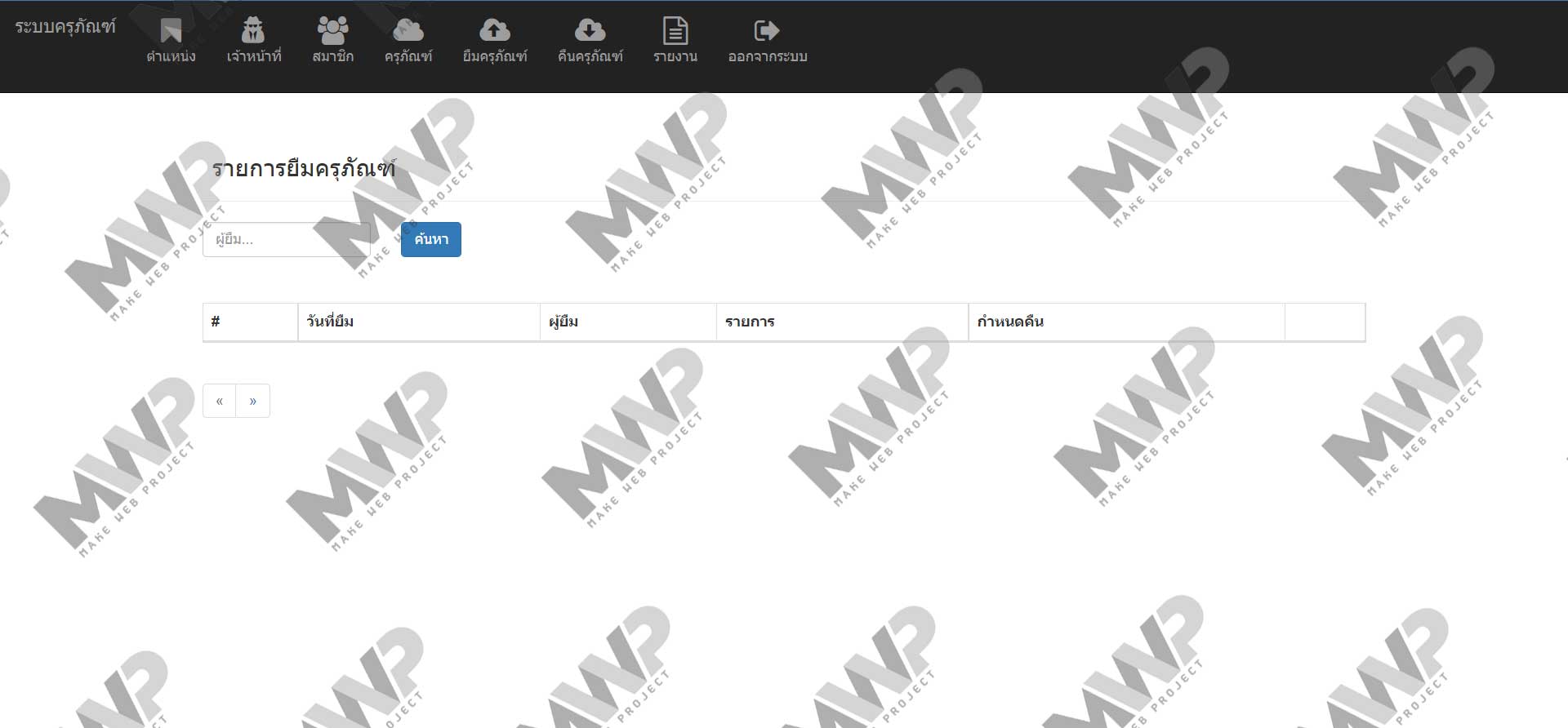1568x728 pixels.
Task: Select the ยืมครุภัณฑ์ menu label
Action: pyautogui.click(x=495, y=56)
